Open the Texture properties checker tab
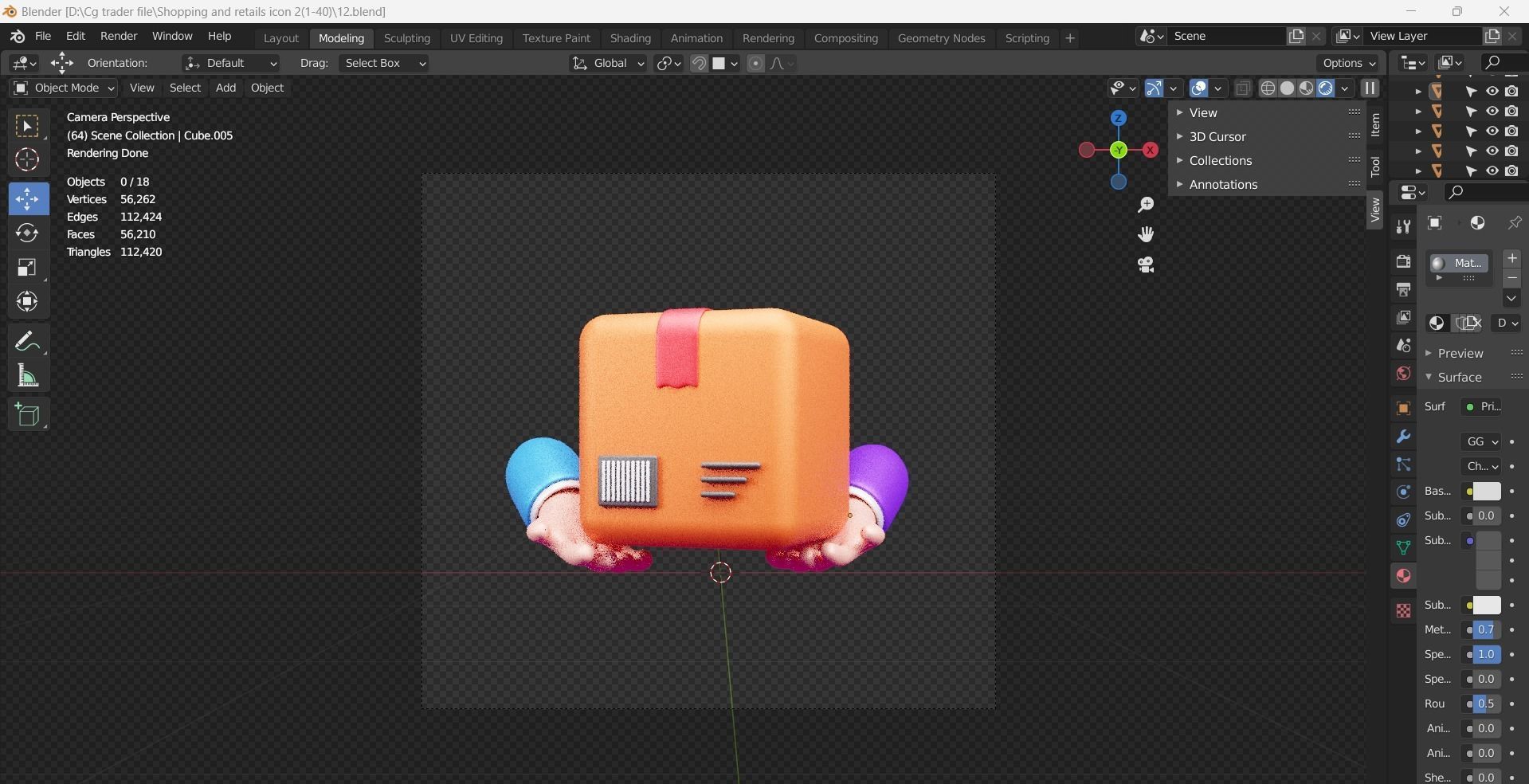This screenshot has width=1529, height=784. 1403,611
